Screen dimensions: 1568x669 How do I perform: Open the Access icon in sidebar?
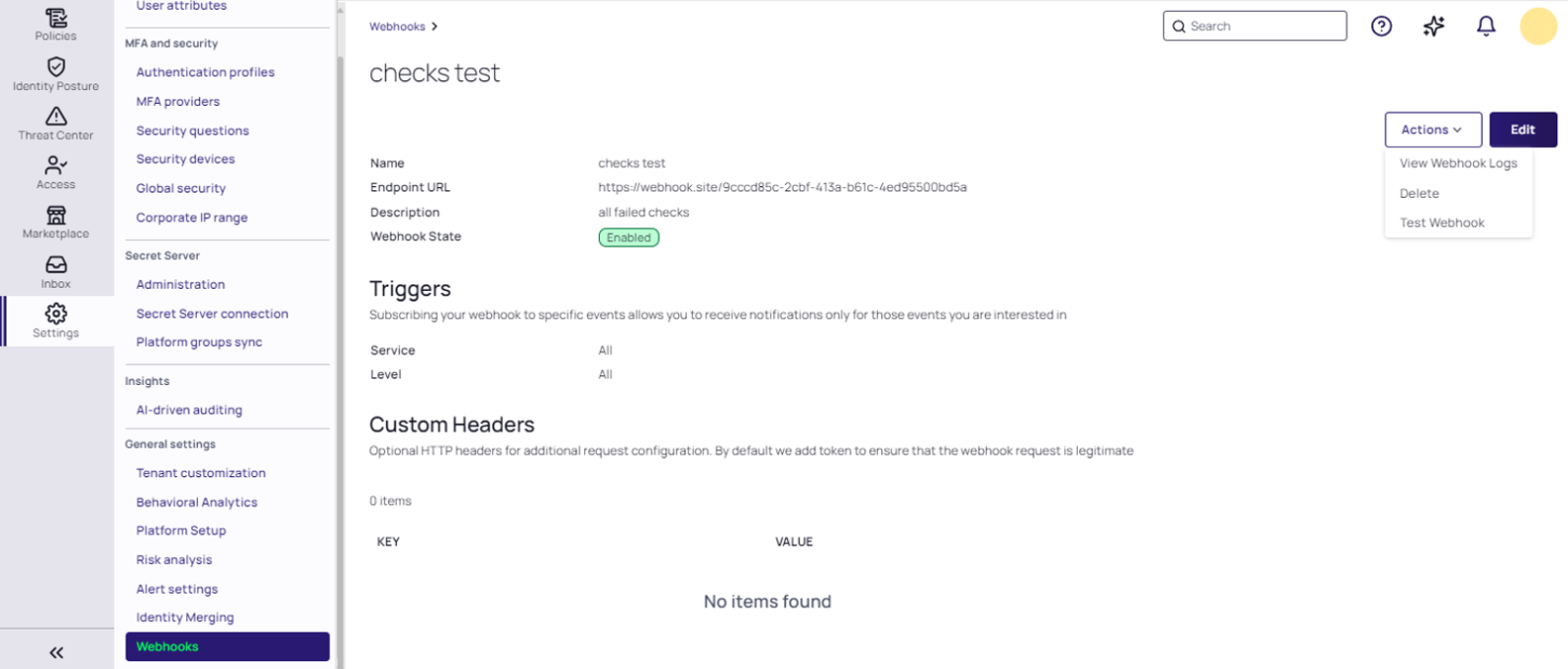coord(56,166)
